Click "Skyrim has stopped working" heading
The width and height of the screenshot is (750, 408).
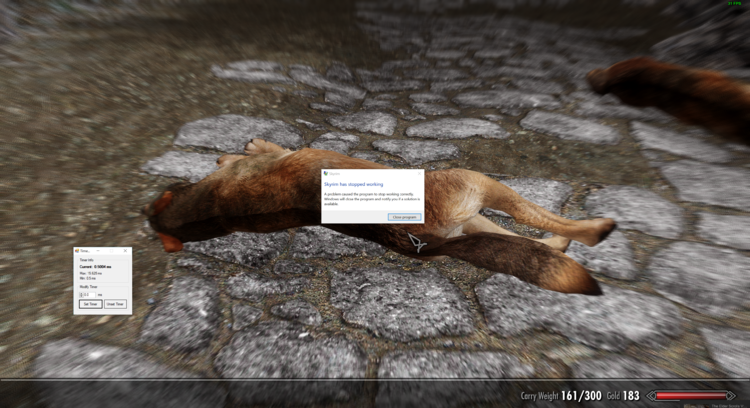coord(353,184)
